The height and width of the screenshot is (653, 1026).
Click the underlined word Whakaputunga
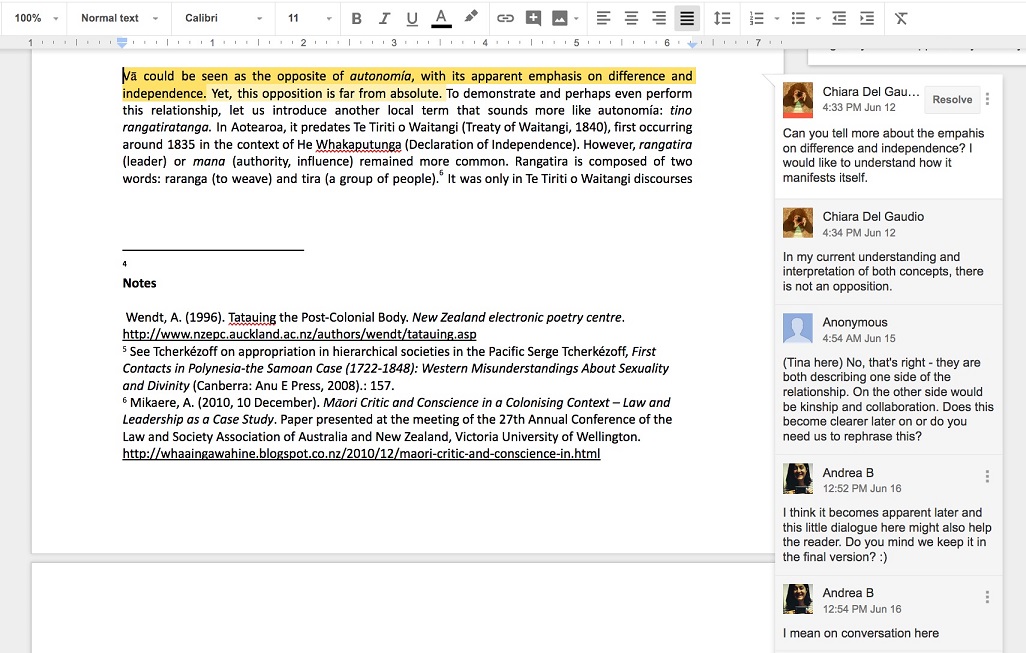click(359, 145)
